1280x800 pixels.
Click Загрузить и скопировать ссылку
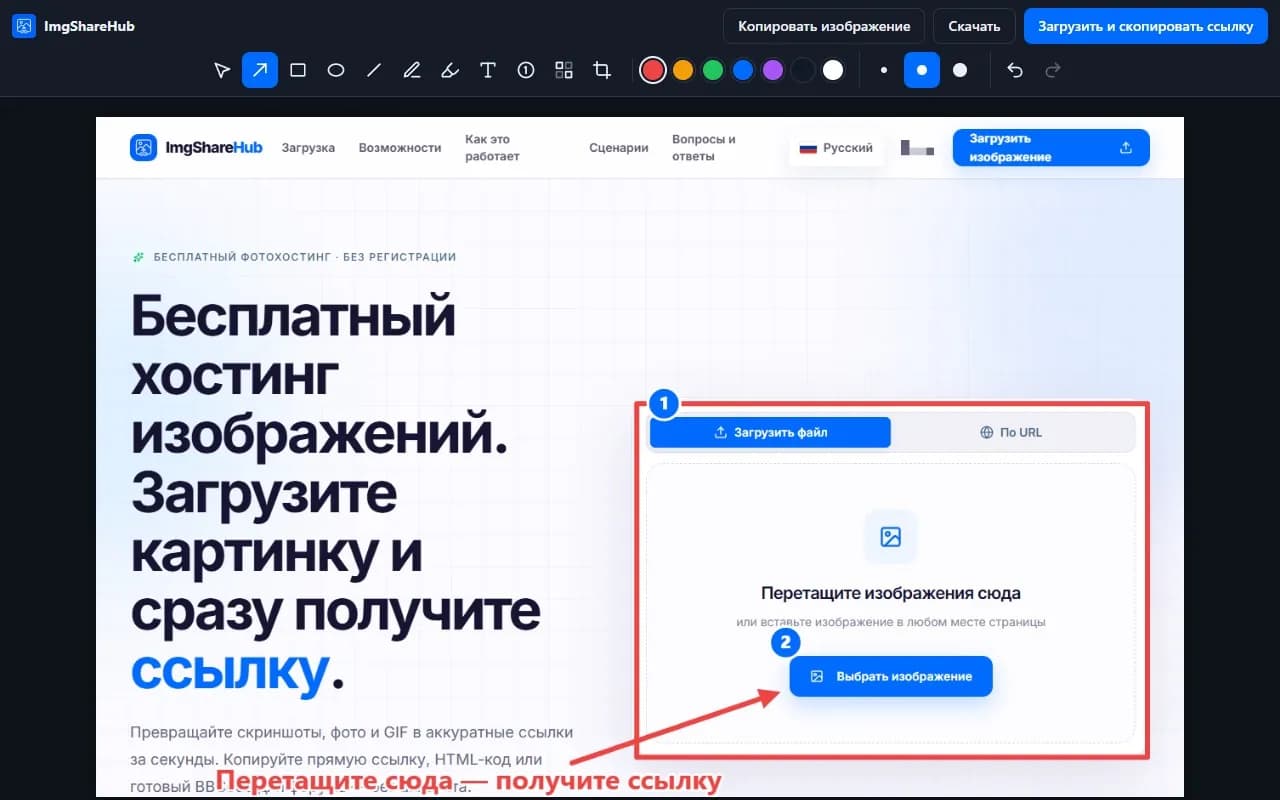pos(1145,26)
